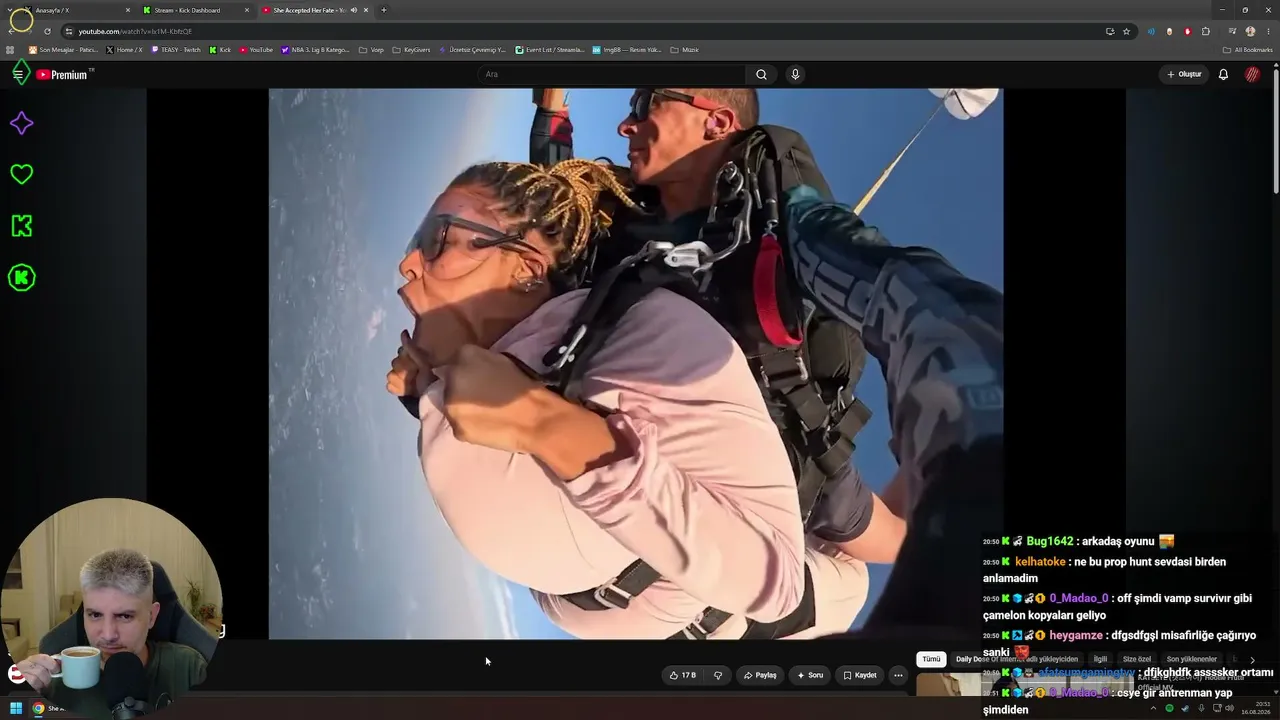Open the media controls toolbar icon
1280x720 pixels.
point(1232,31)
